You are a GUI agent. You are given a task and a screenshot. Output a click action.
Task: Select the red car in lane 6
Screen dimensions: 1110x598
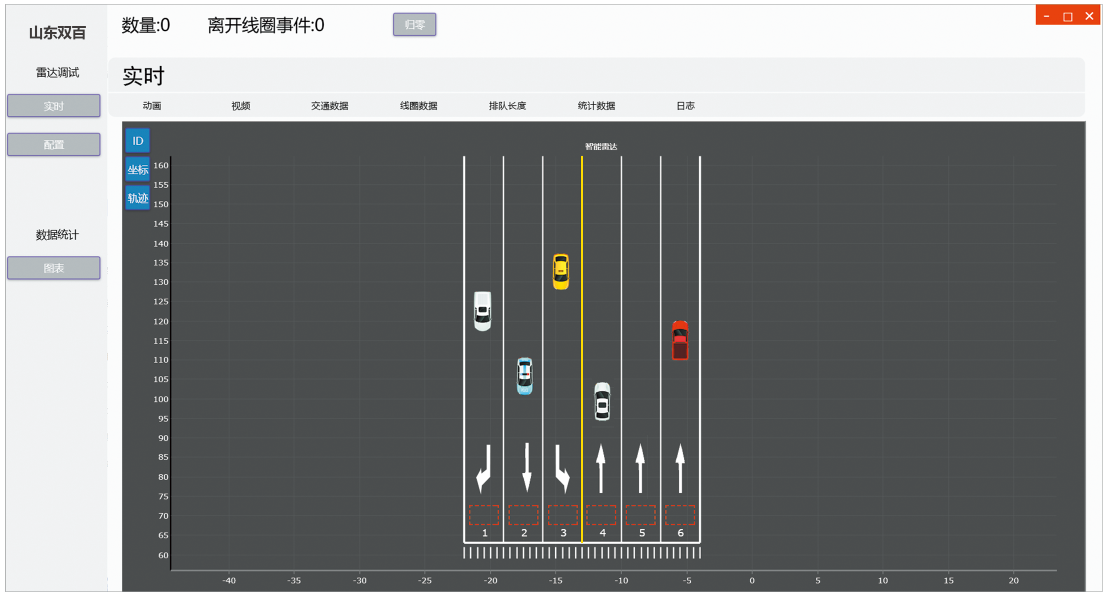coord(680,340)
